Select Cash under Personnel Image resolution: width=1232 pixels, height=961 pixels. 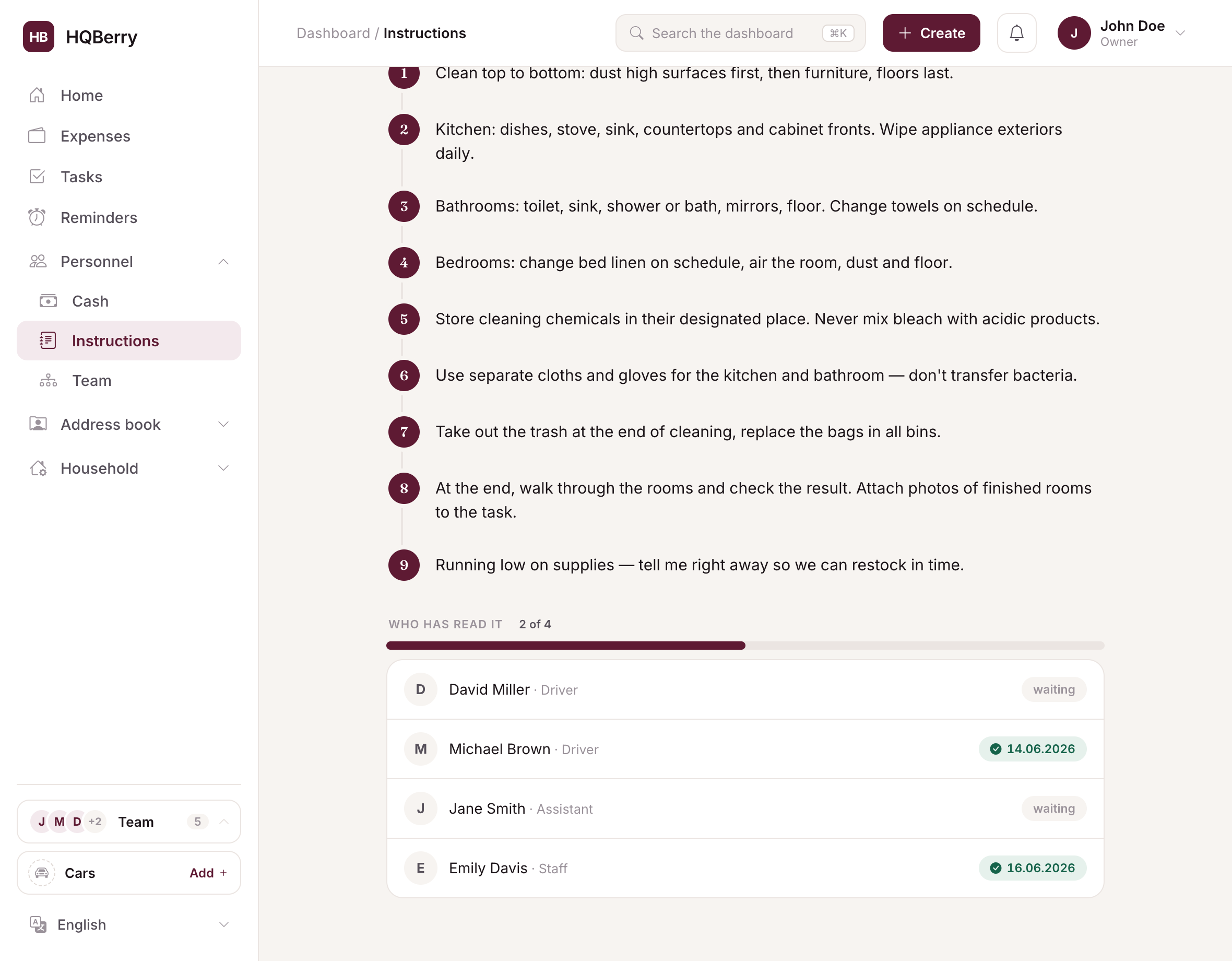(x=128, y=301)
